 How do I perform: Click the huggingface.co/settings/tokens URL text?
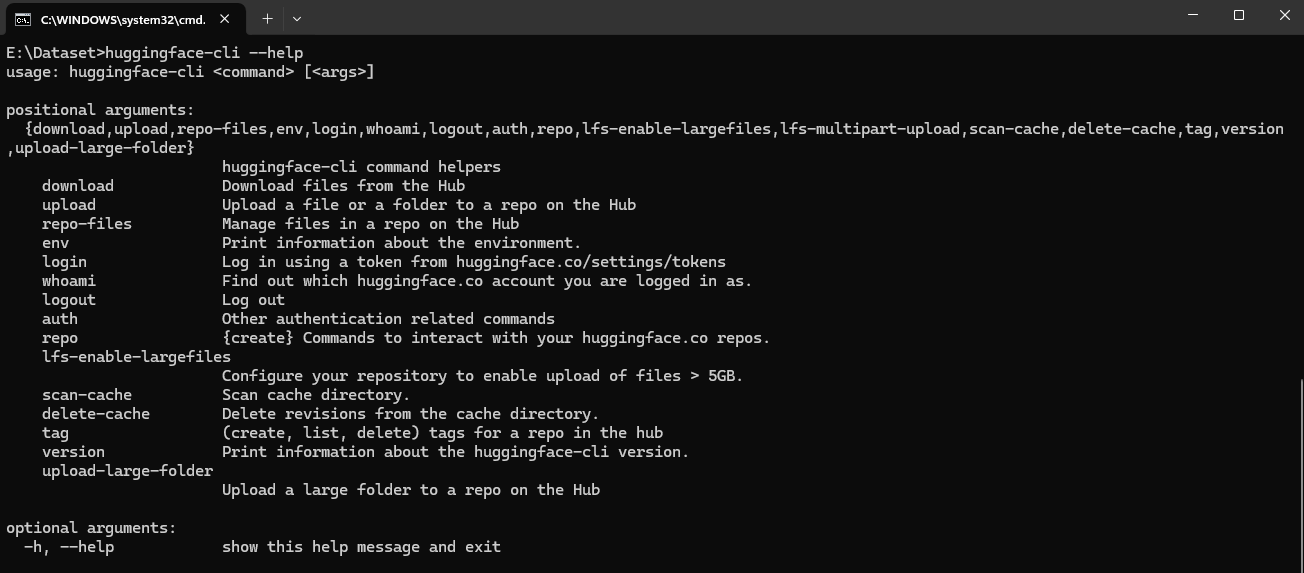590,262
